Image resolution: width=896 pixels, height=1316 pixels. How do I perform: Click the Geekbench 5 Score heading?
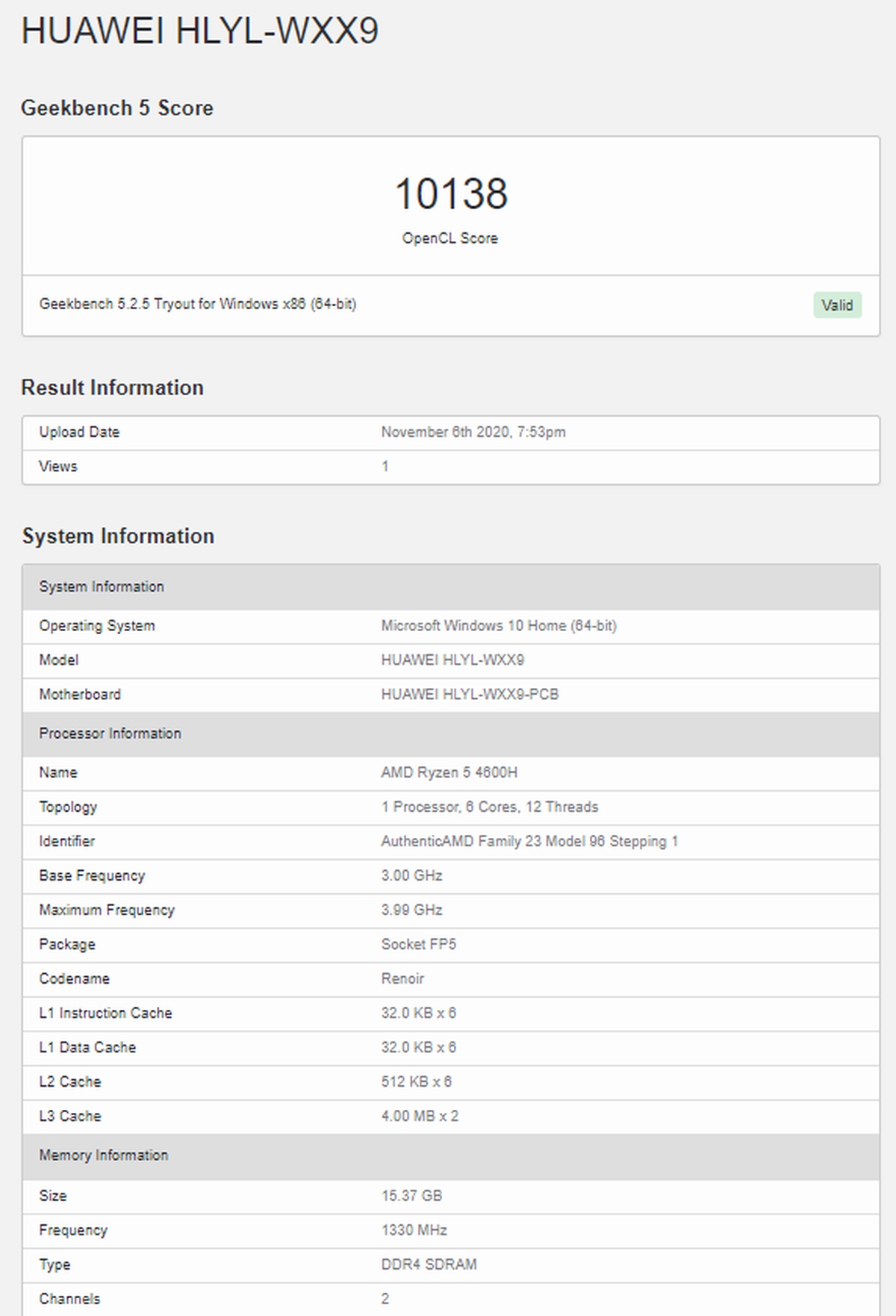117,108
